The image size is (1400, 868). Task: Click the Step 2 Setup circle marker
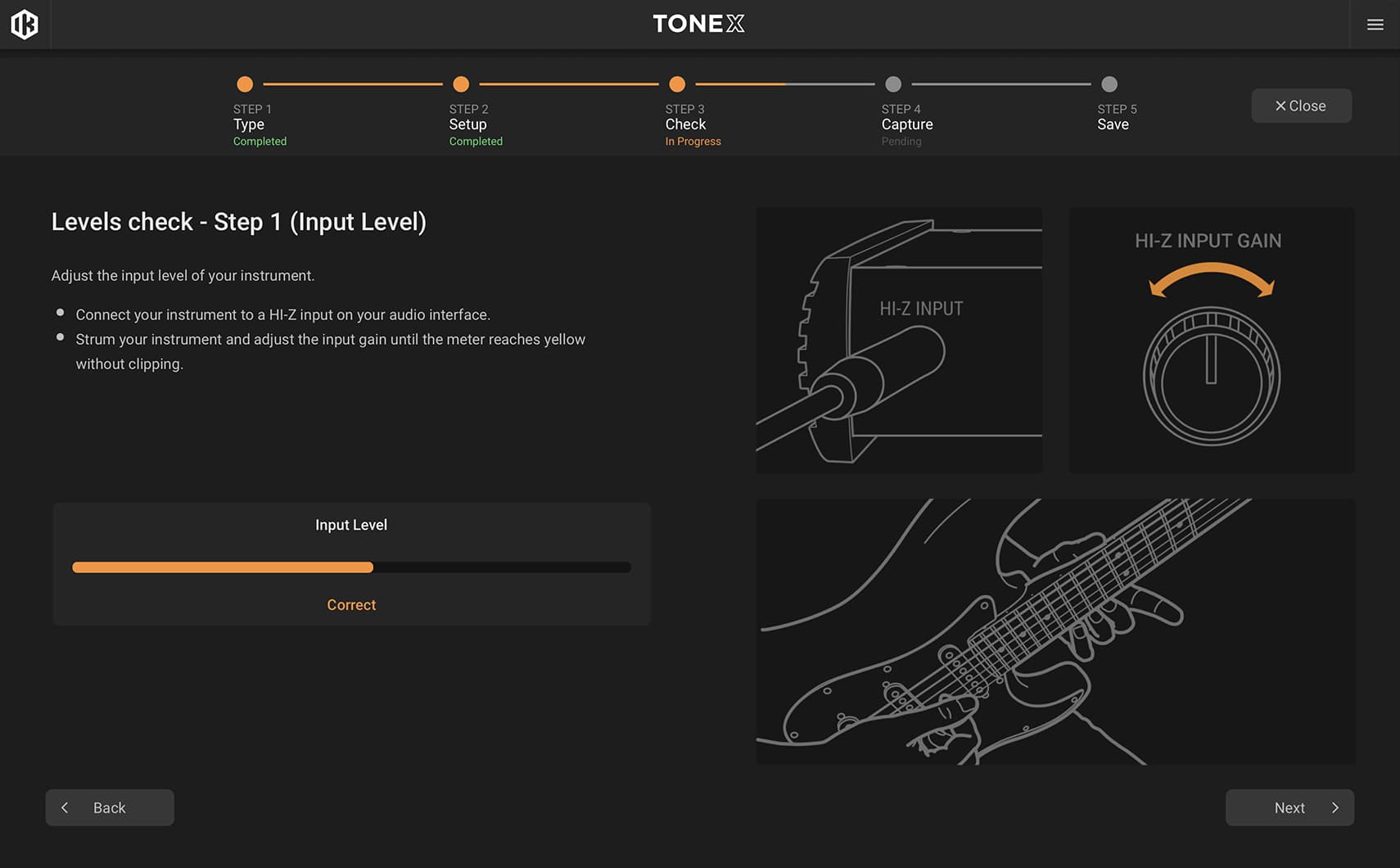click(461, 84)
